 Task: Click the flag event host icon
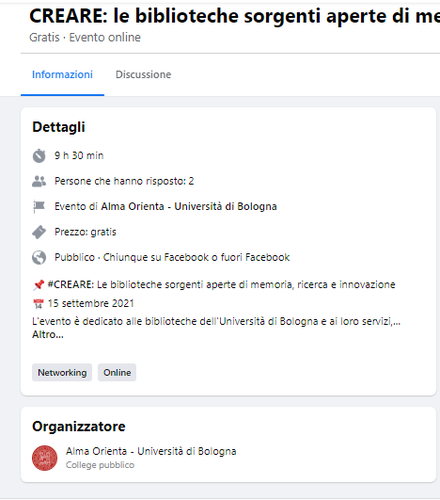(39, 207)
